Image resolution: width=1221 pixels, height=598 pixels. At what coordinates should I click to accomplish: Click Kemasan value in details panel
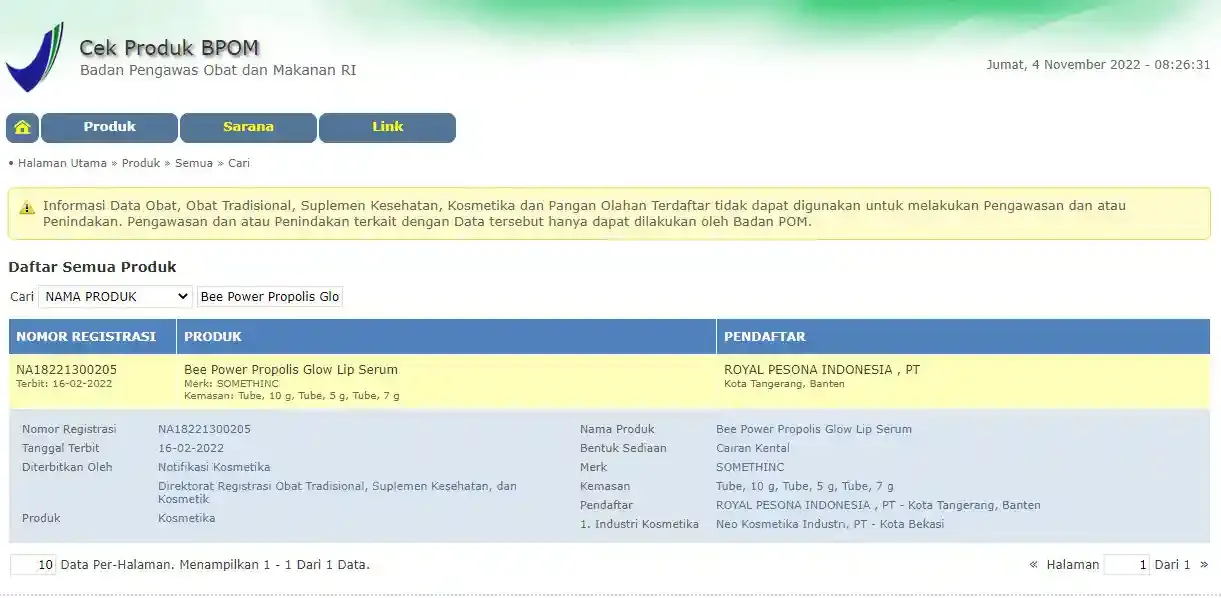click(x=805, y=486)
